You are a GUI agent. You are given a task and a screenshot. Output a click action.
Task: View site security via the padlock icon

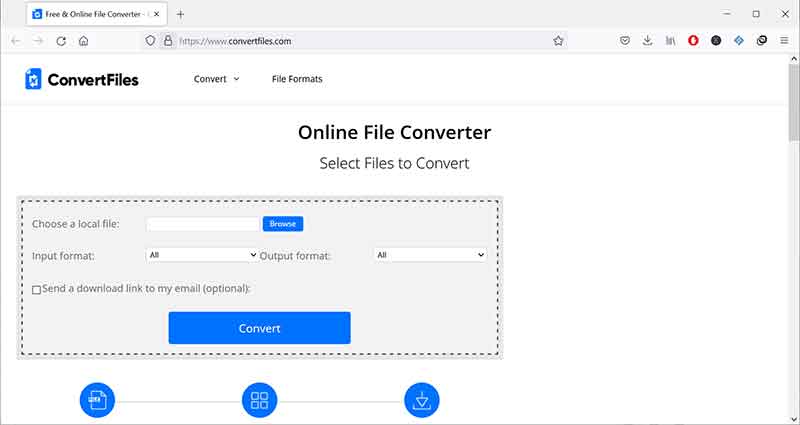[168, 41]
